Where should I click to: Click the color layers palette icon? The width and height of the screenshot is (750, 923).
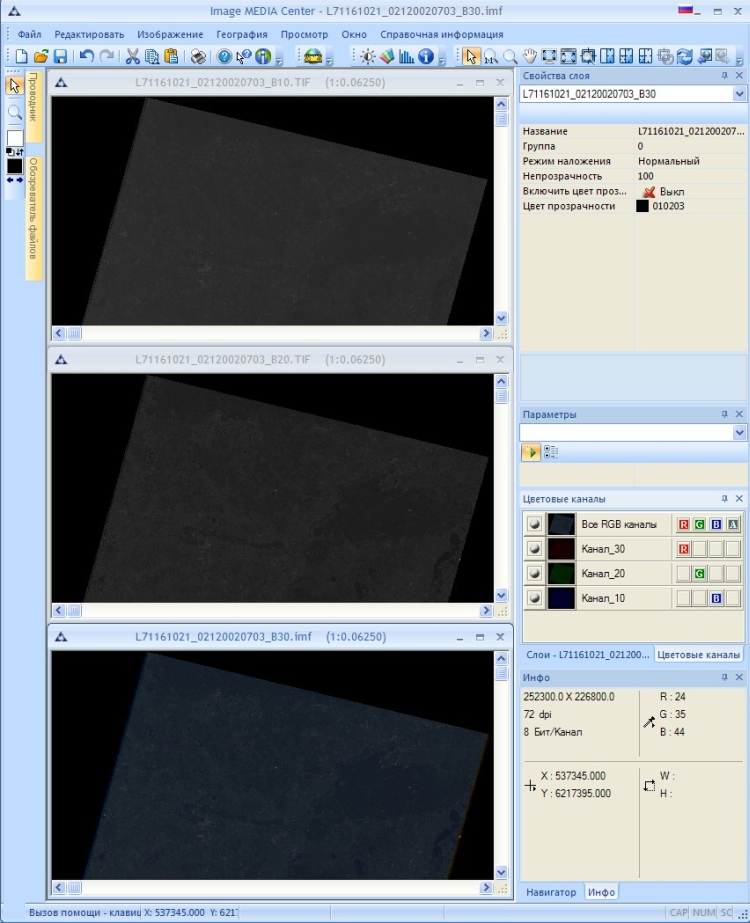click(387, 57)
